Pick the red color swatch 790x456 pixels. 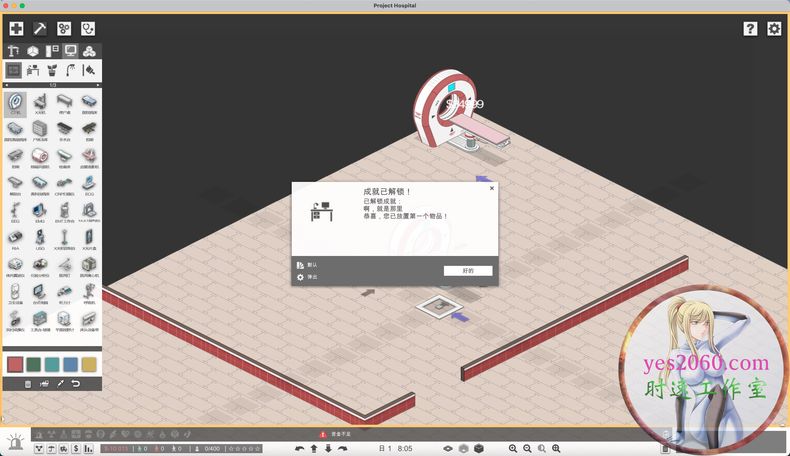(16, 364)
